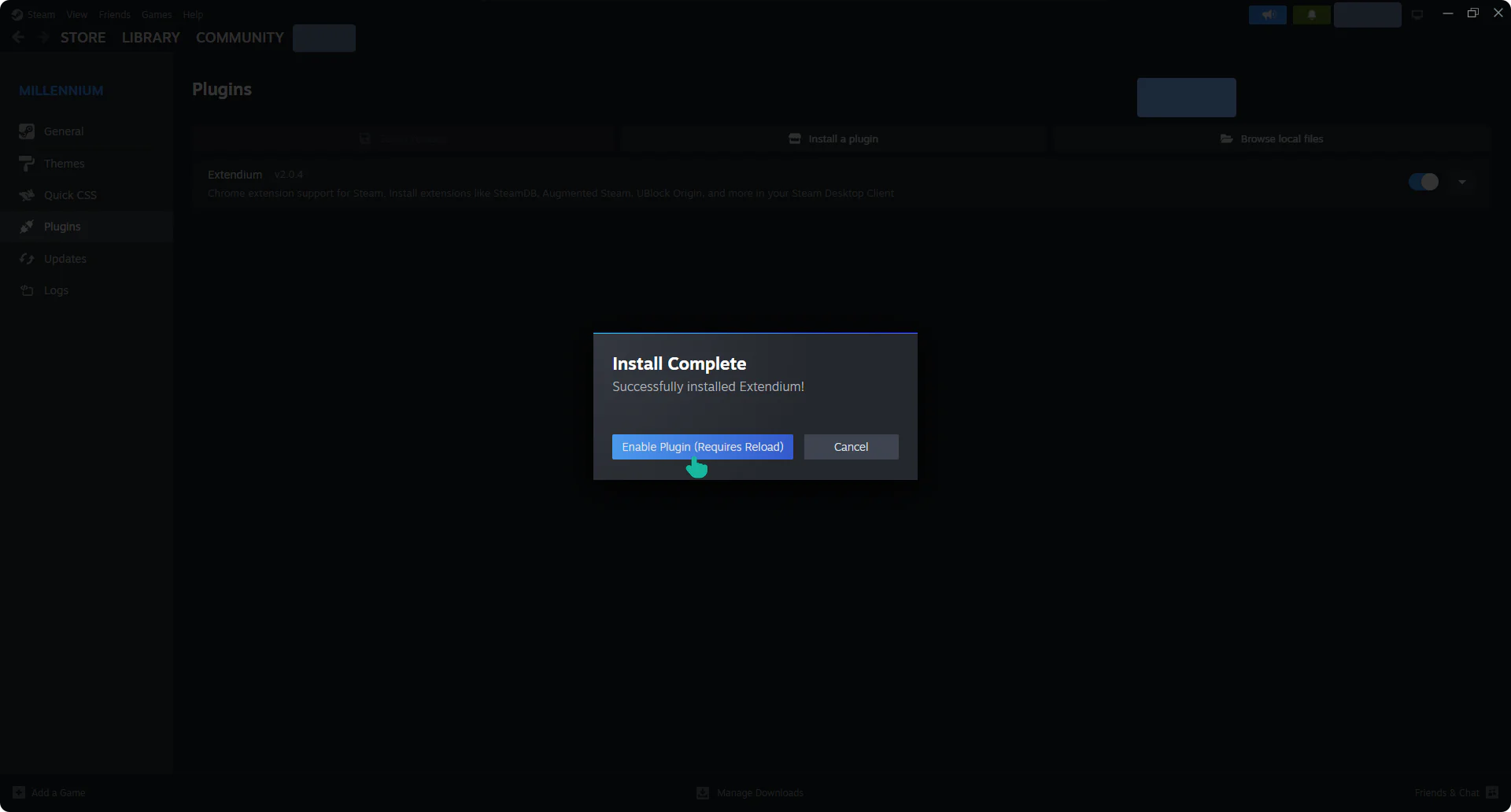Open the announcements megaphone icon
The width and height of the screenshot is (1511, 812).
click(1268, 15)
